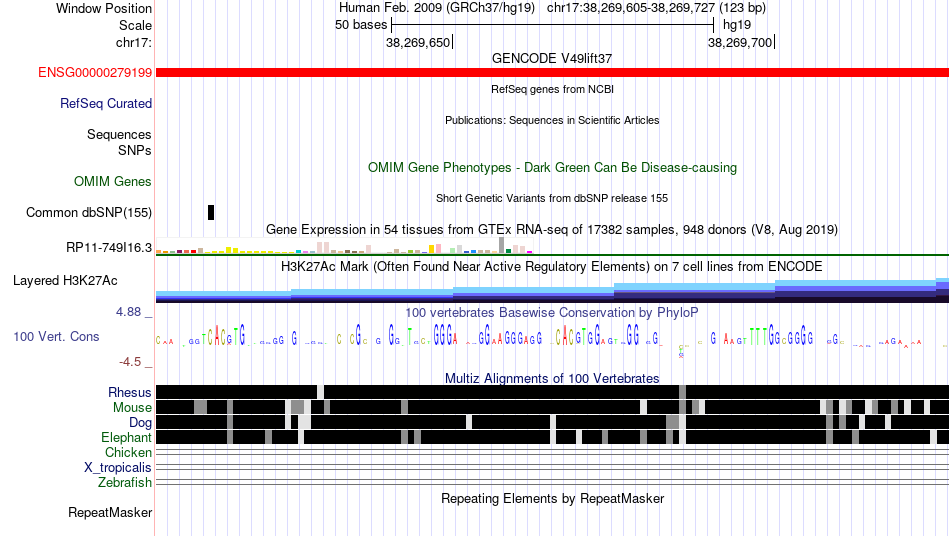Click the chr17:38,269,605-38,269,727 window position text
The height and width of the screenshot is (536, 950).
coord(656,8)
